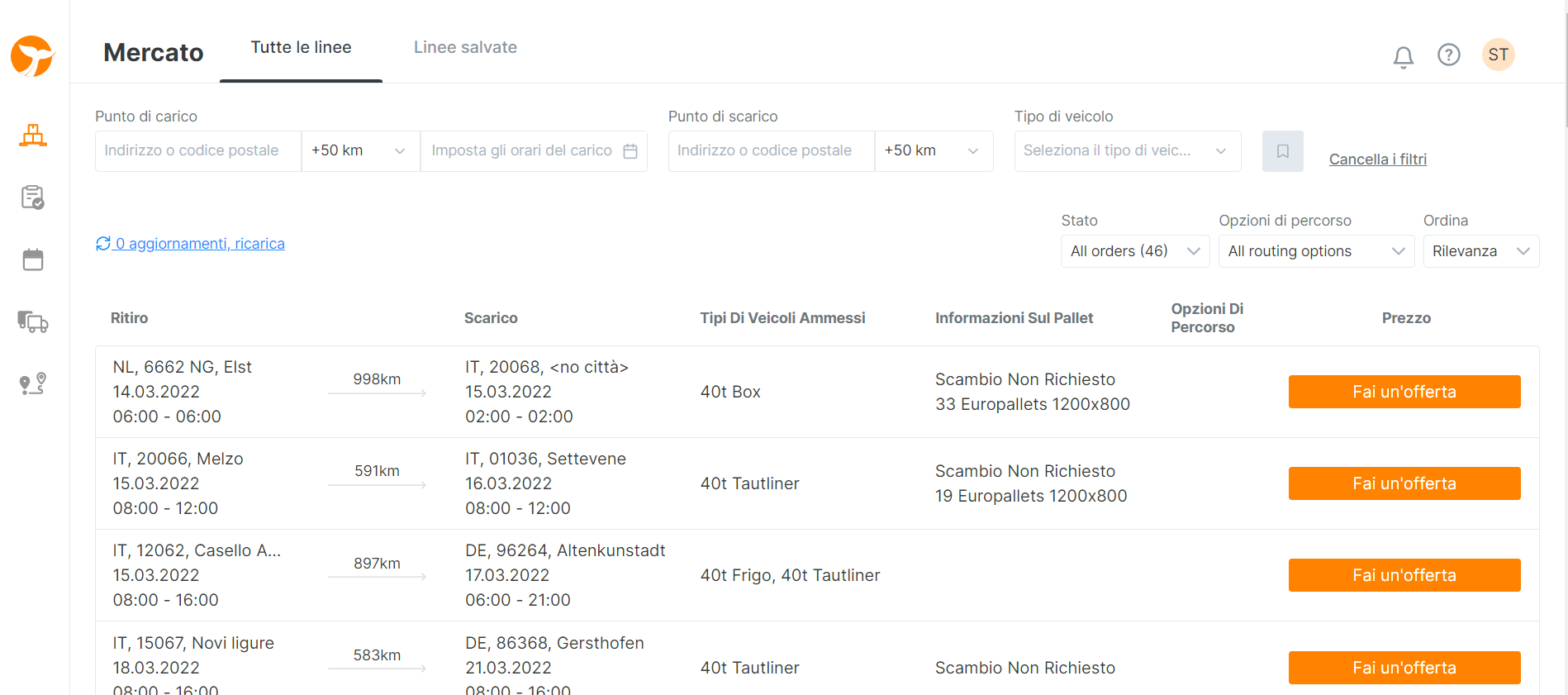Screen dimensions: 1568x695
Task: Click IT, 01036, Settevene destination
Action: pos(545,459)
